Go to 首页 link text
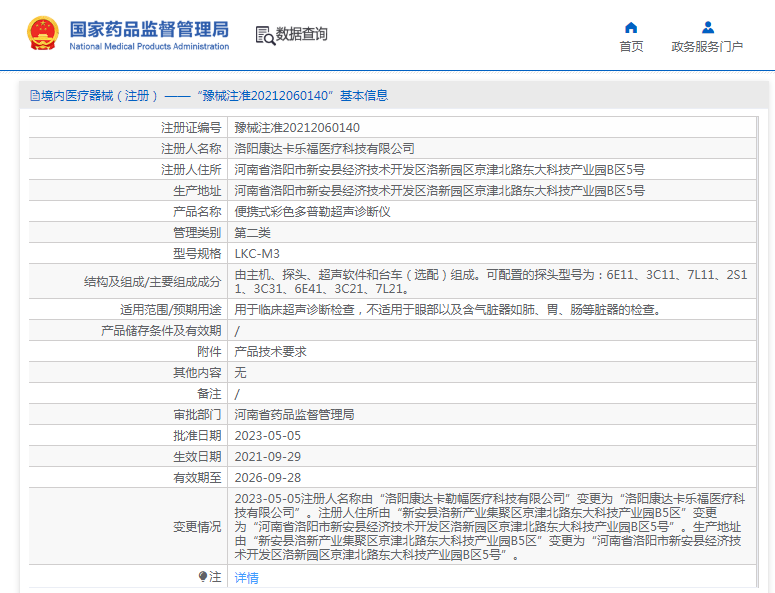Image resolution: width=775 pixels, height=593 pixels. [631, 46]
